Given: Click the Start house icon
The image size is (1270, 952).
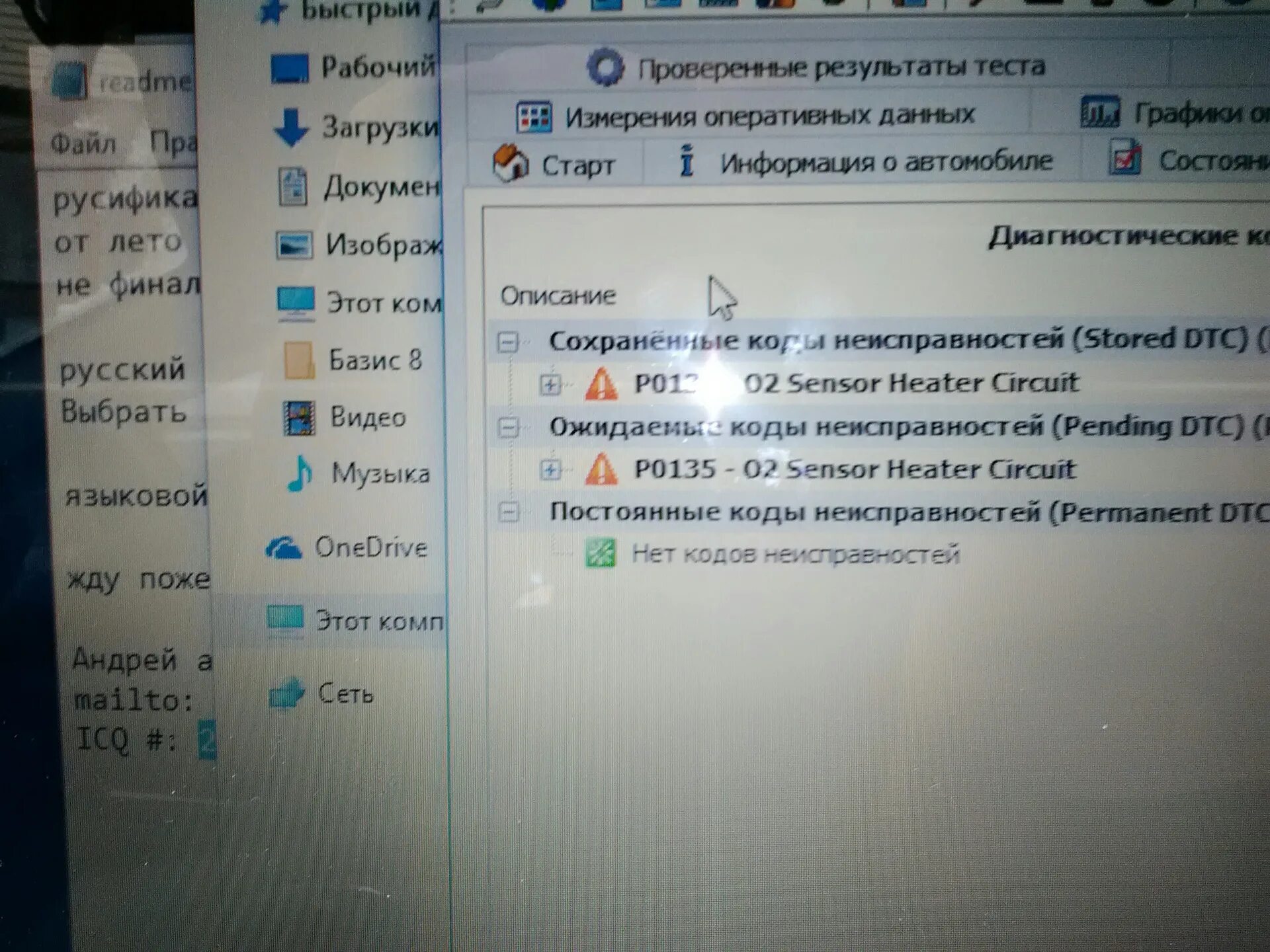Looking at the screenshot, I should point(510,163).
